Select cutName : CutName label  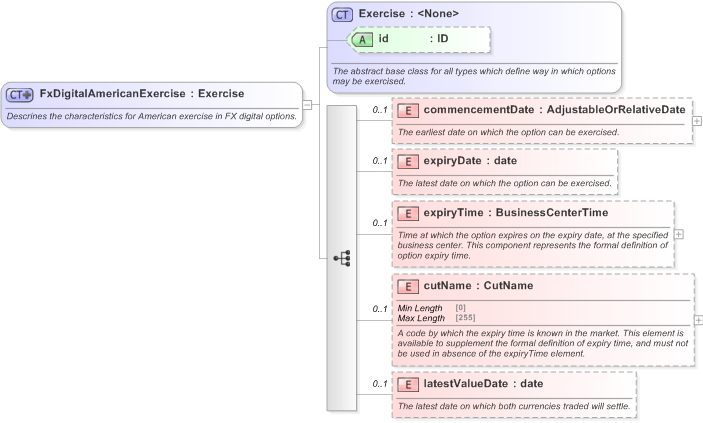coord(478,286)
